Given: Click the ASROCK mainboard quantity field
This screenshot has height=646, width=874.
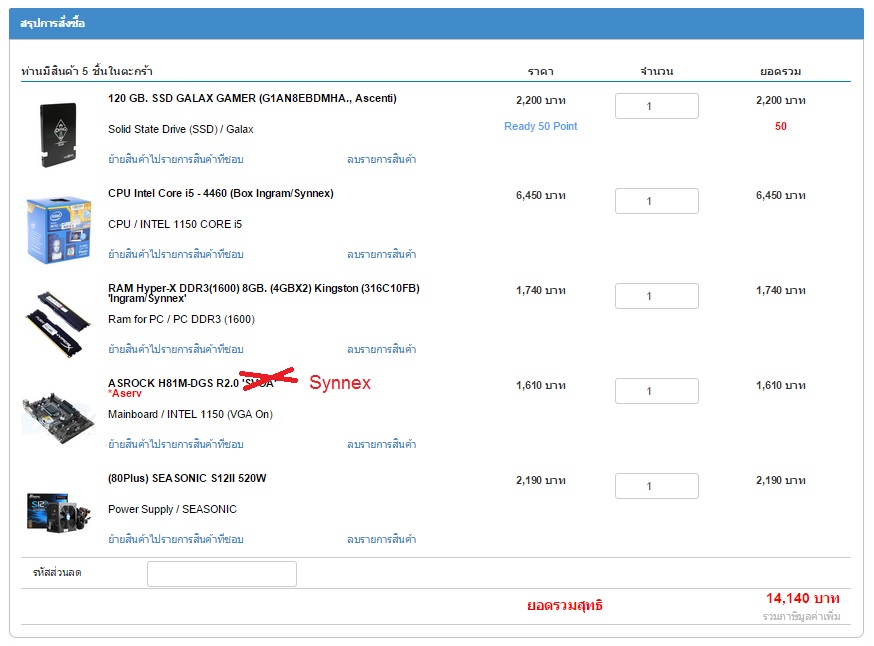Looking at the screenshot, I should click(657, 391).
